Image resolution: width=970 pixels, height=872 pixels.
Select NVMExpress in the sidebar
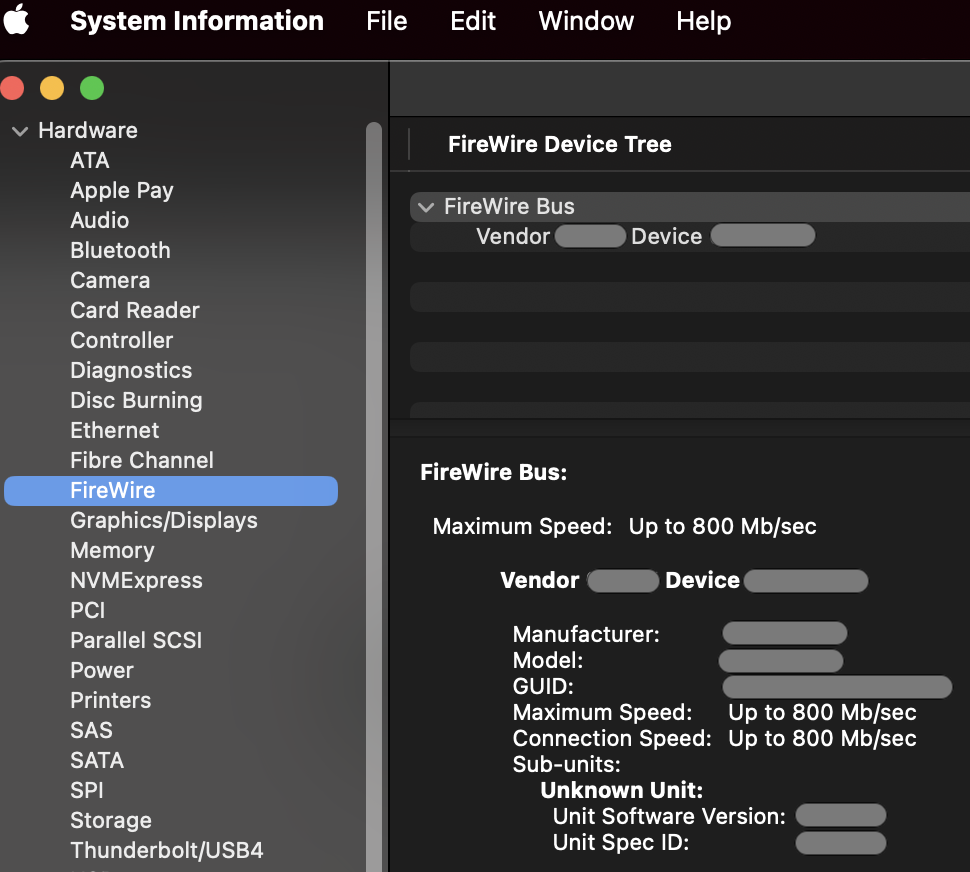tap(136, 580)
